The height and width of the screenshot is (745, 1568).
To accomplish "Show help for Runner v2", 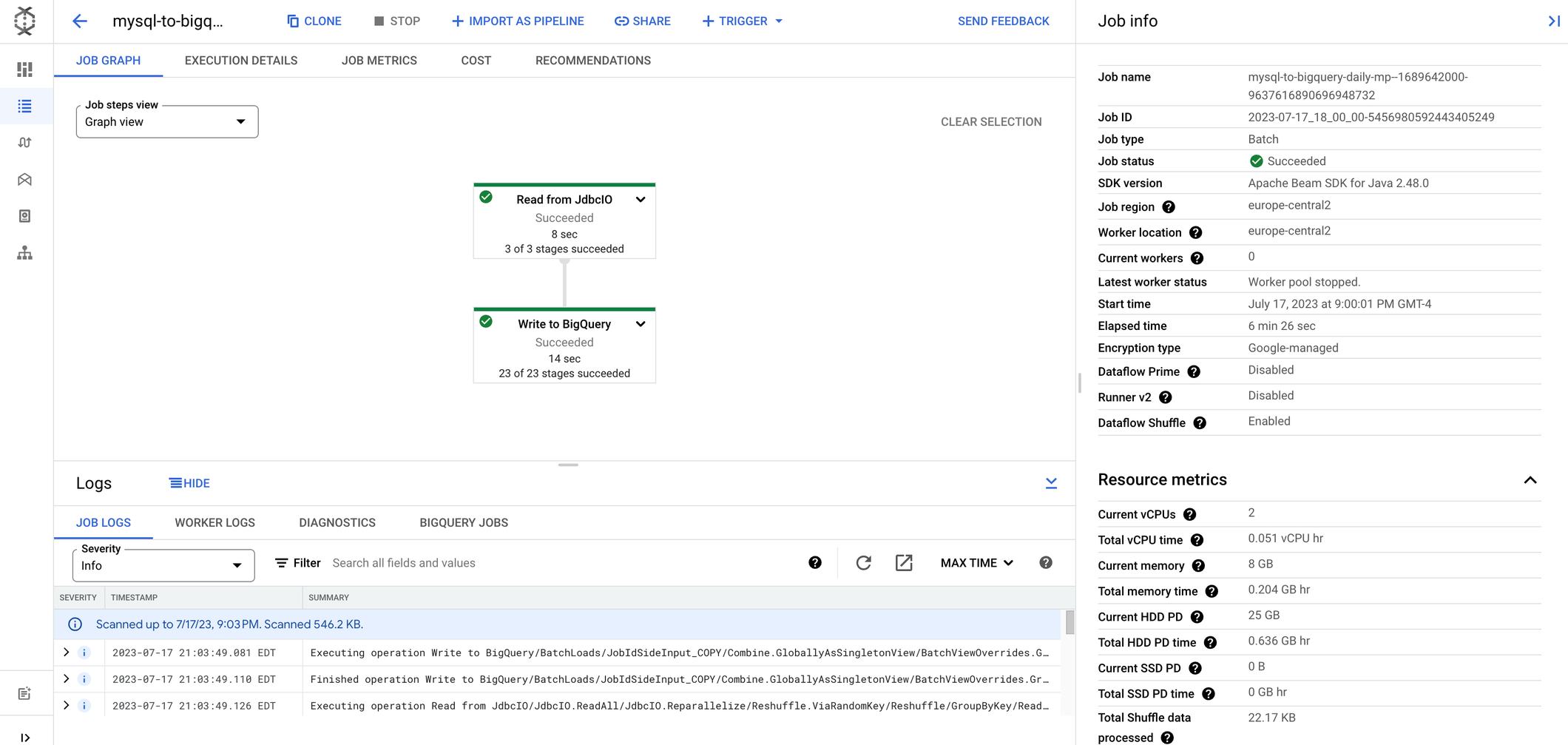I will tap(1166, 397).
